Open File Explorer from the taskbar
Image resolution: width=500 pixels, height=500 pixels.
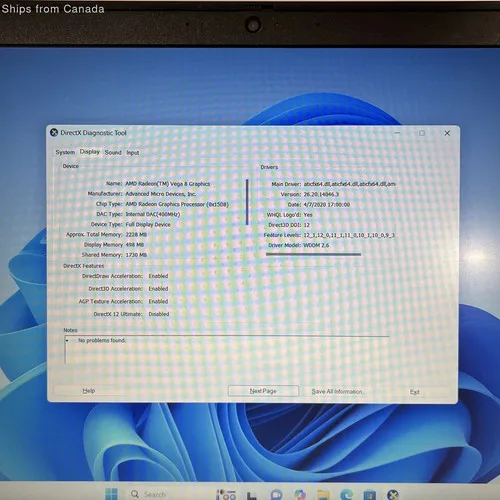tap(323, 495)
